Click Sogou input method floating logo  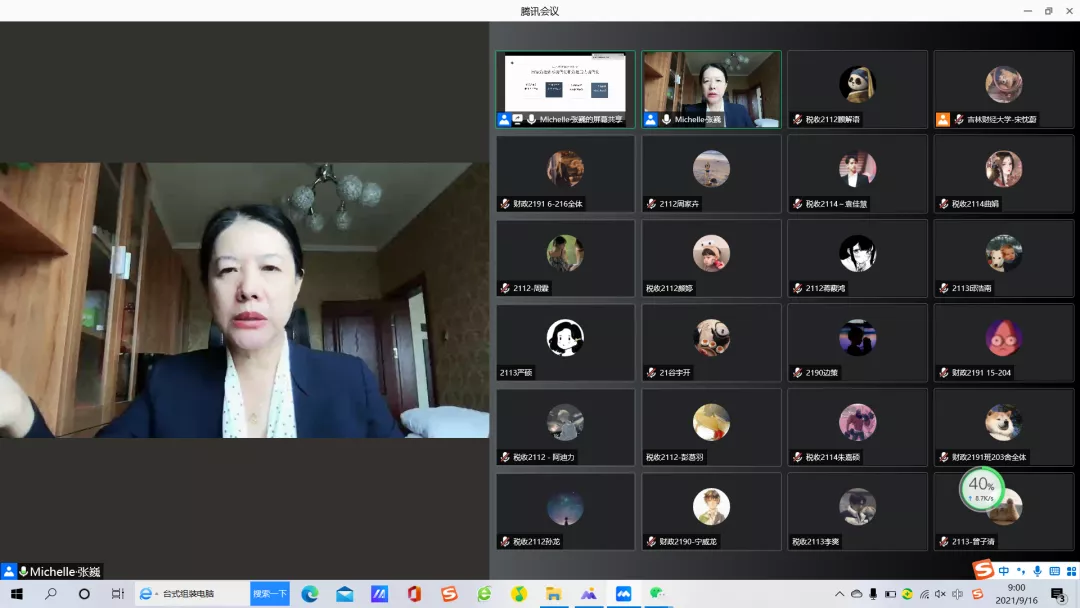[x=984, y=570]
